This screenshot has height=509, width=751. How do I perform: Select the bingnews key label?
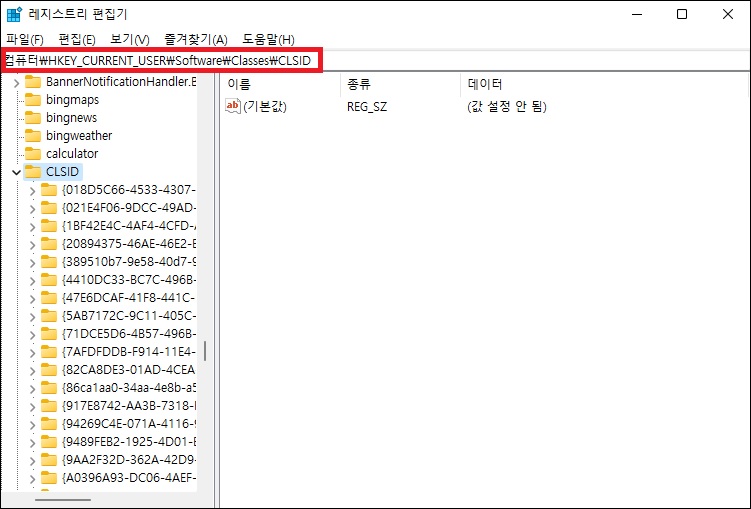tap(71, 117)
